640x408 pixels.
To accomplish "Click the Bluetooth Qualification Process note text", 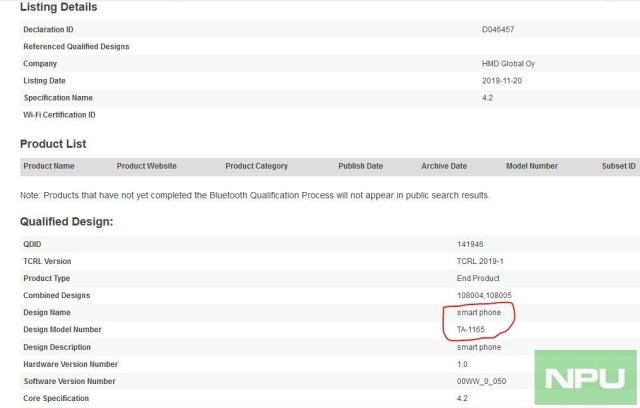I will coord(255,195).
